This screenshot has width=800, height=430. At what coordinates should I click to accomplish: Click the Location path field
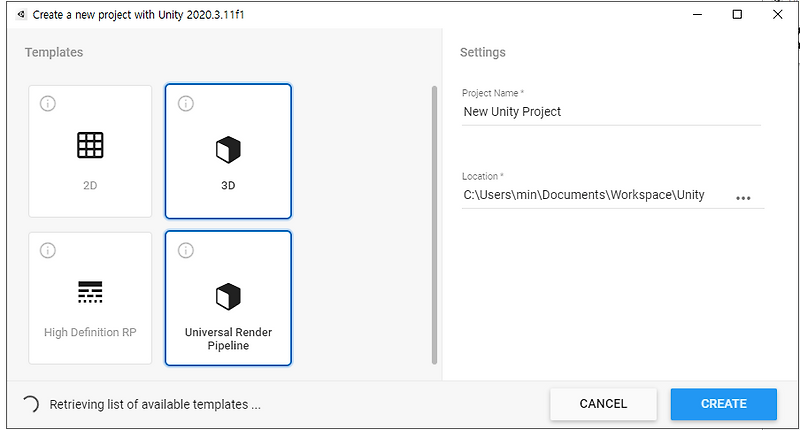point(590,195)
